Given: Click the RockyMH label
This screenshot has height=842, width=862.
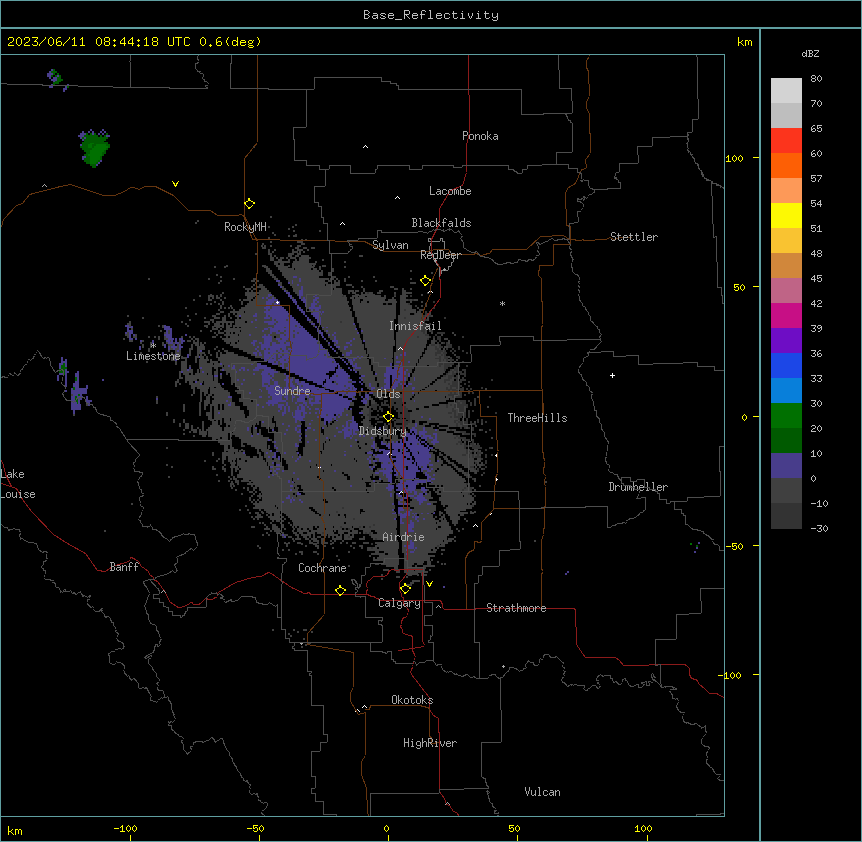Looking at the screenshot, I should [245, 227].
